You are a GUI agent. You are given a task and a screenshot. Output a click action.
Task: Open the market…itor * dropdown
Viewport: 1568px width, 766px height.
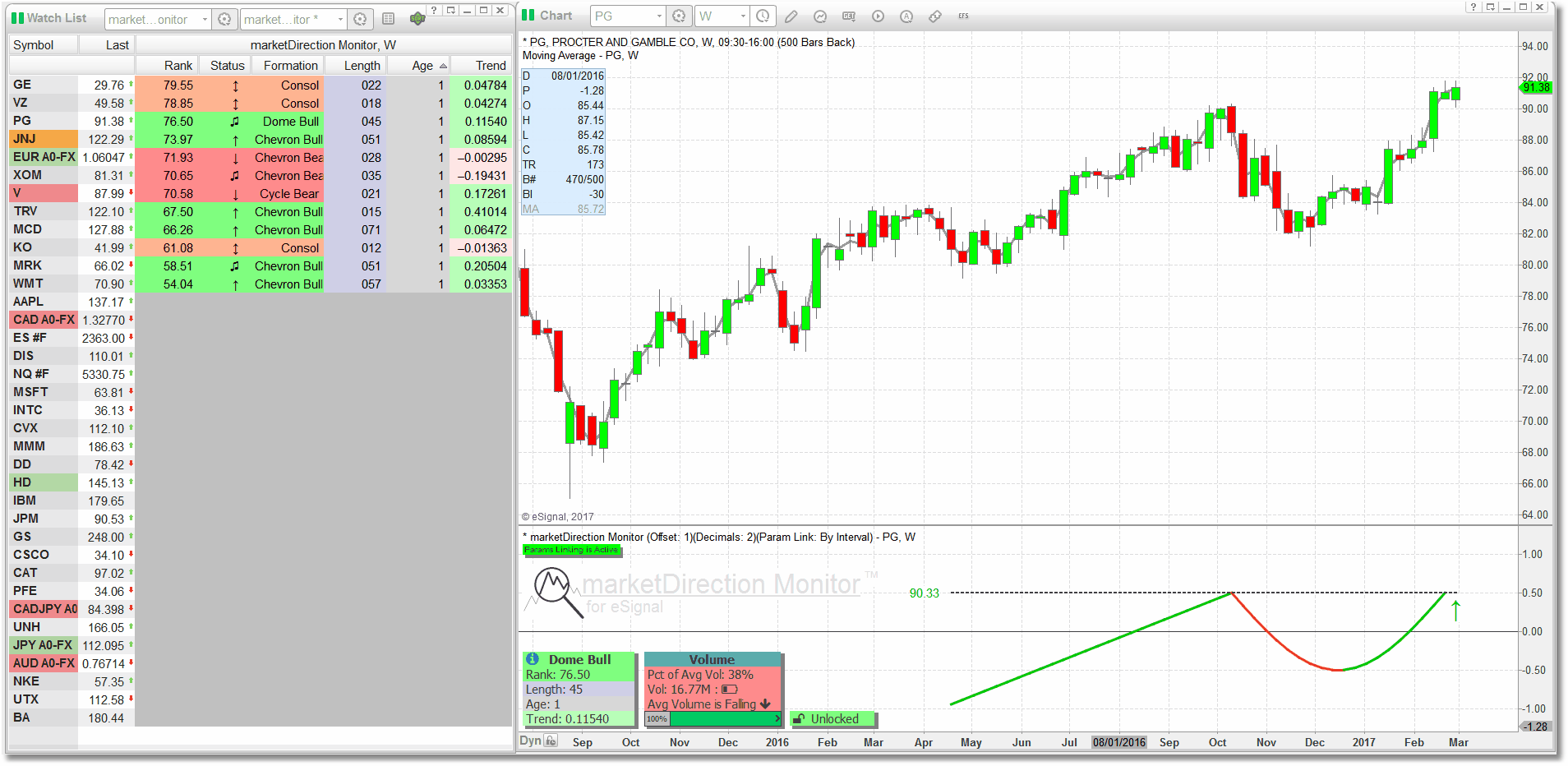click(340, 19)
